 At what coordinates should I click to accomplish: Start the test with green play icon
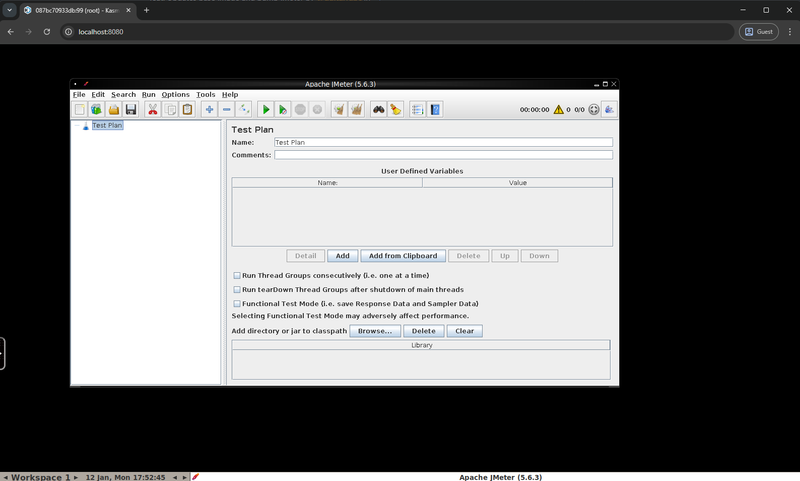(x=266, y=109)
